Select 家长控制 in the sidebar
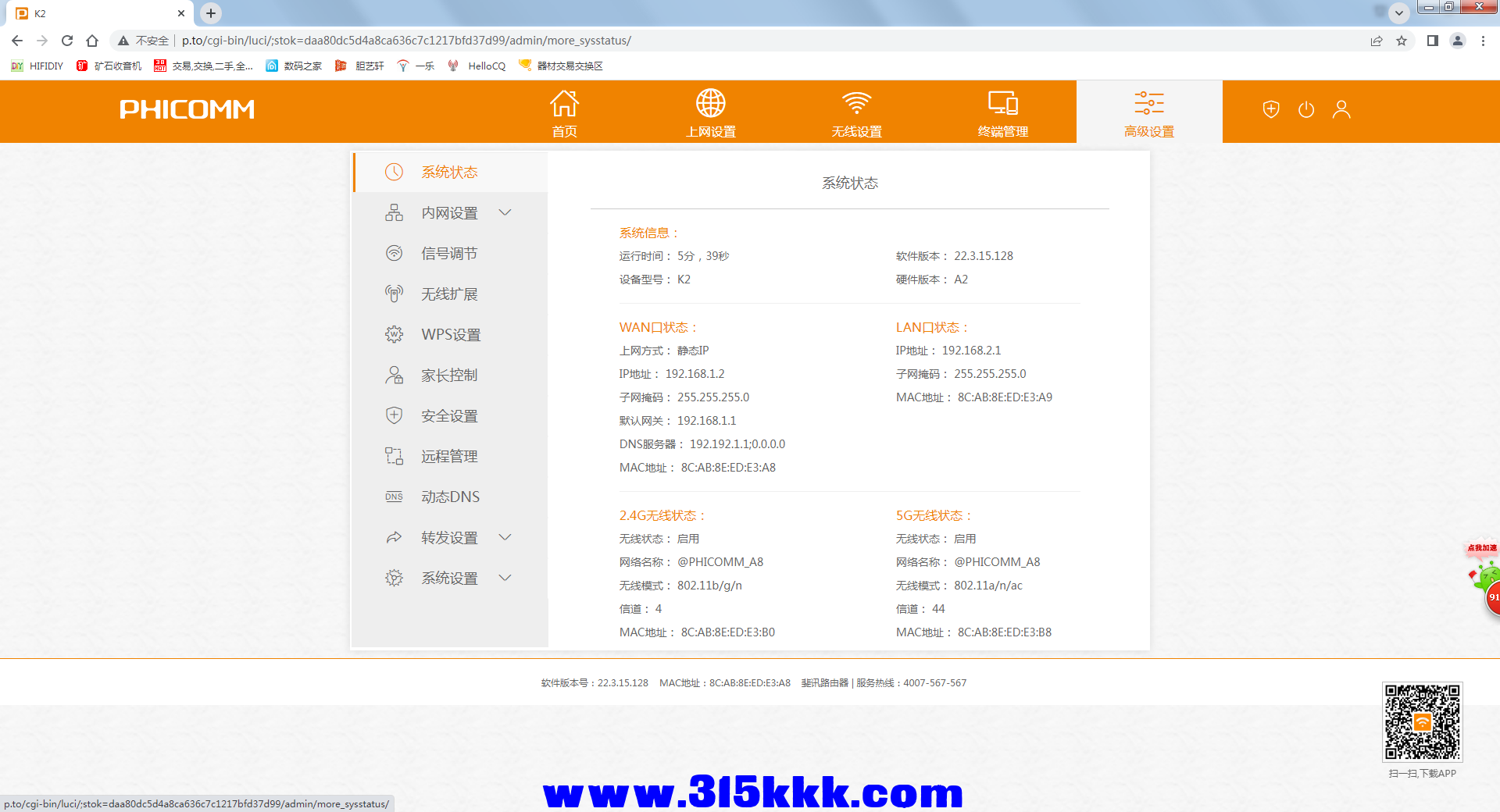Viewport: 1500px width, 812px height. point(451,375)
